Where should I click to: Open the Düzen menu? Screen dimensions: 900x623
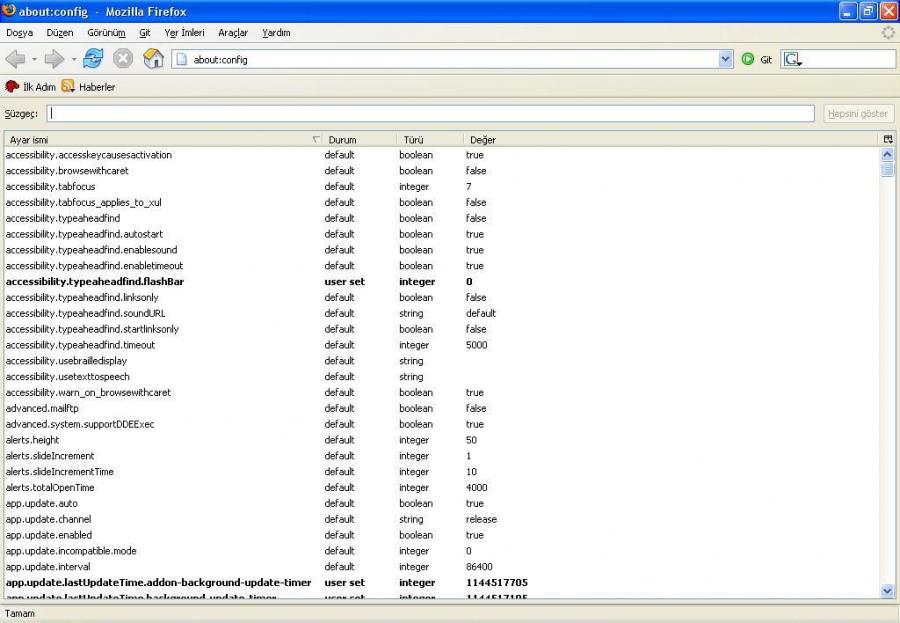60,33
